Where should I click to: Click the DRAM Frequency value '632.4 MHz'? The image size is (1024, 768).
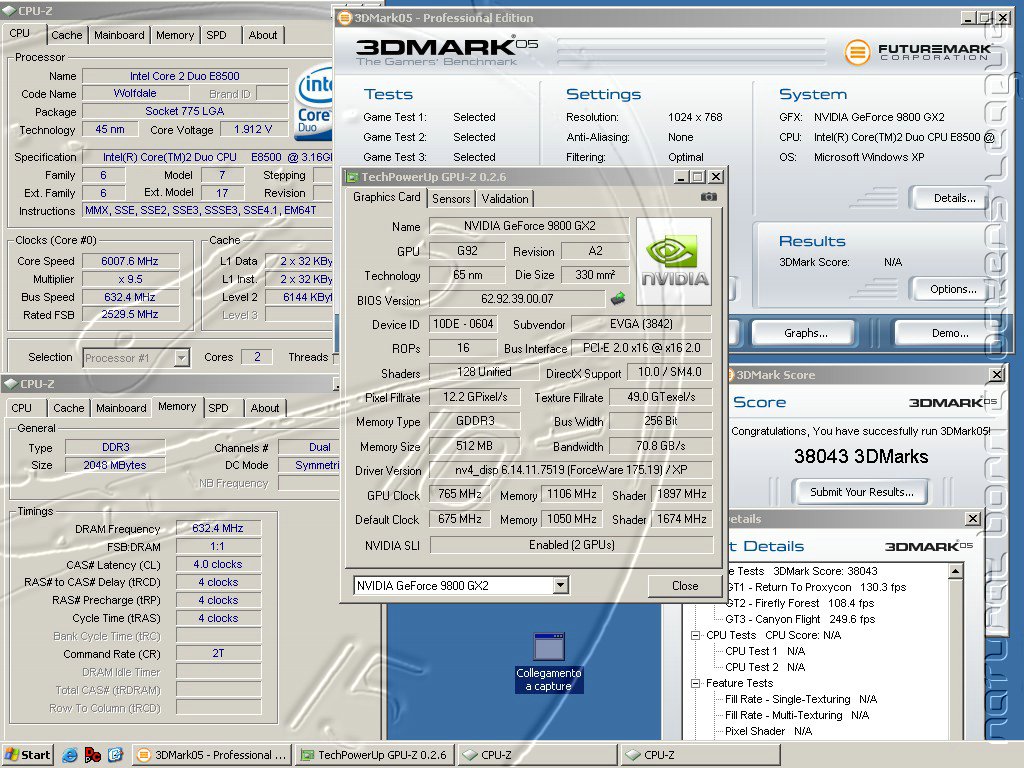[218, 528]
